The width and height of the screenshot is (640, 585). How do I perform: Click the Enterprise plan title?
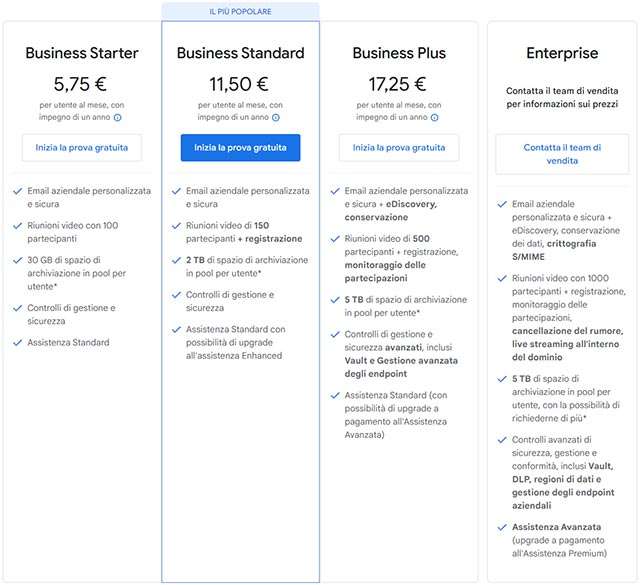coord(562,53)
